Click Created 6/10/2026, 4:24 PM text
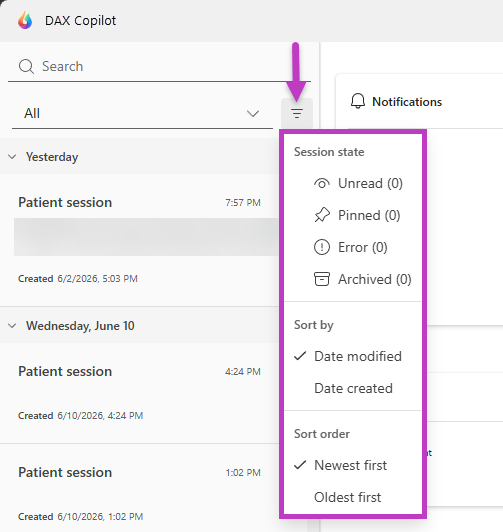Screen dimensions: 503x532 [80, 416]
